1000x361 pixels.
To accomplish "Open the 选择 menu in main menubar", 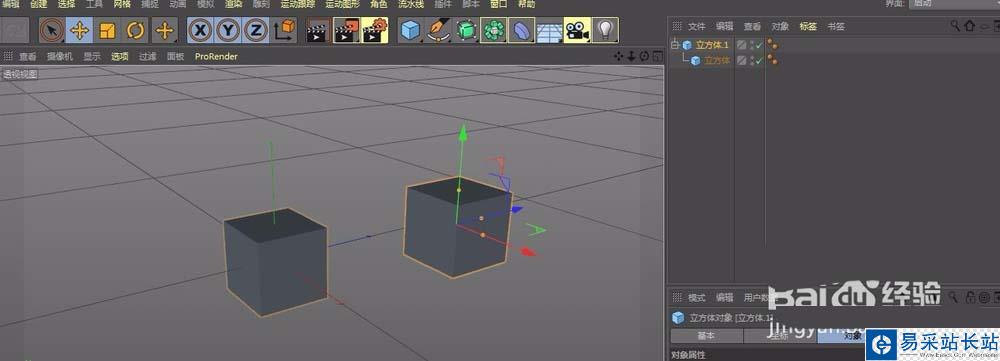I will [x=66, y=4].
